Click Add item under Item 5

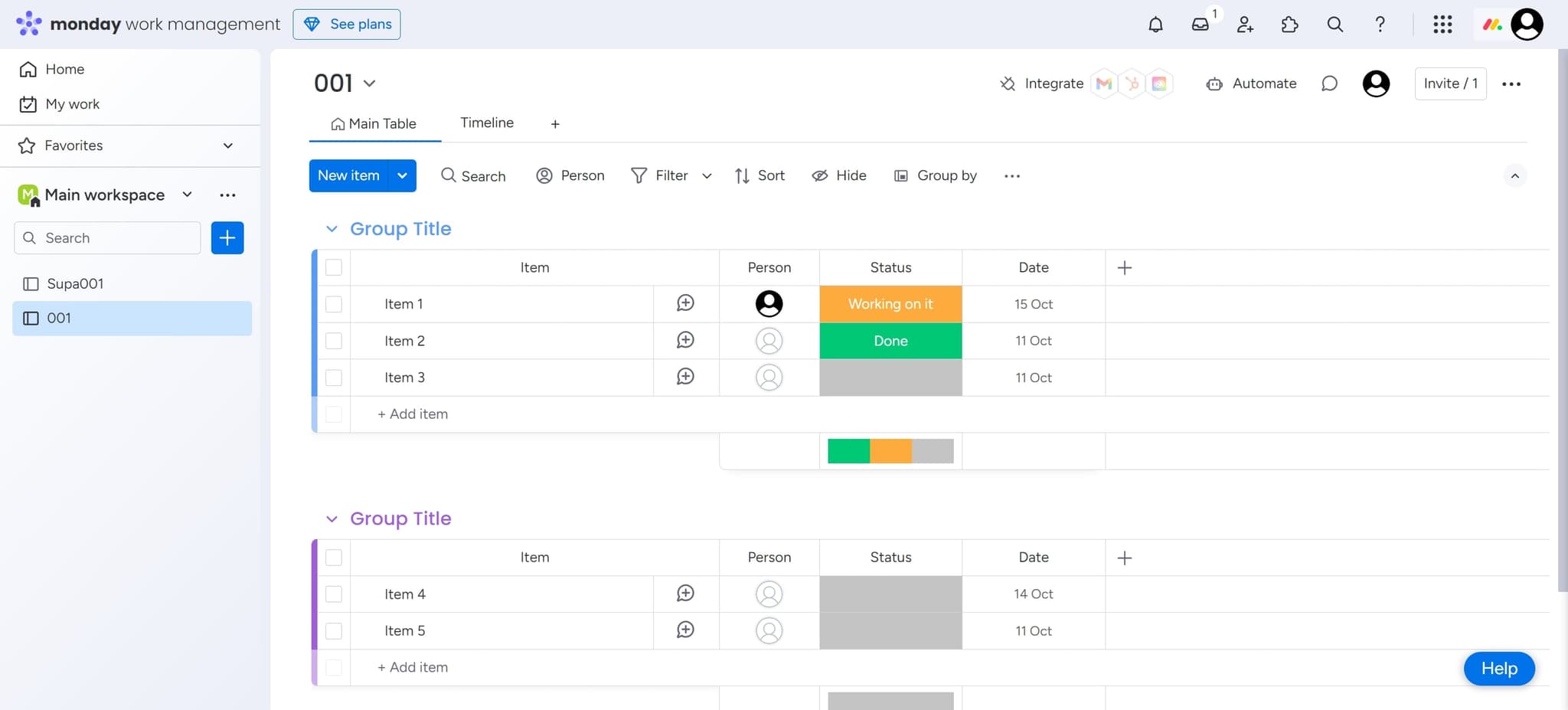point(412,667)
